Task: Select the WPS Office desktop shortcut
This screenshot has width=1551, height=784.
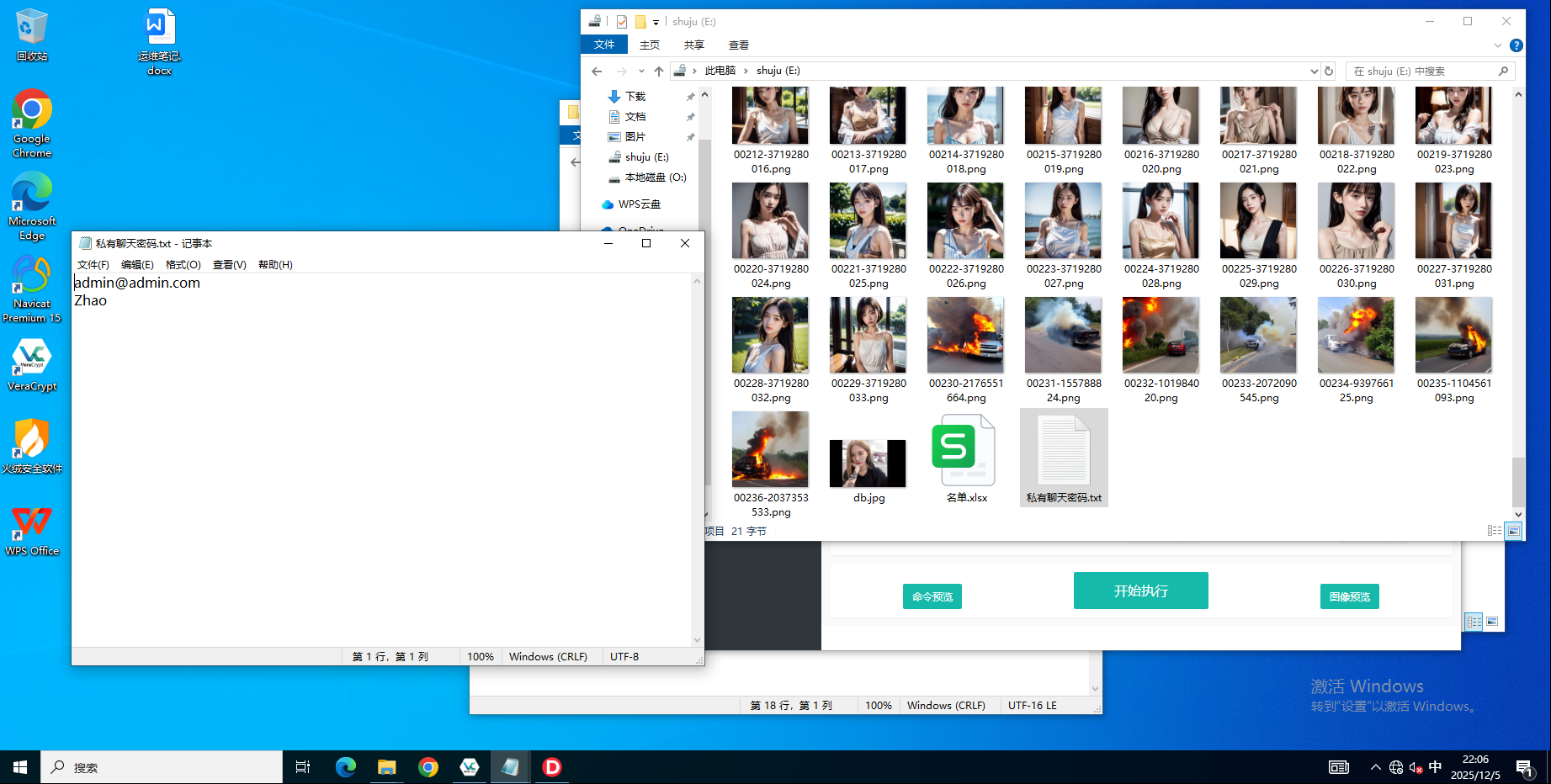Action: [32, 529]
